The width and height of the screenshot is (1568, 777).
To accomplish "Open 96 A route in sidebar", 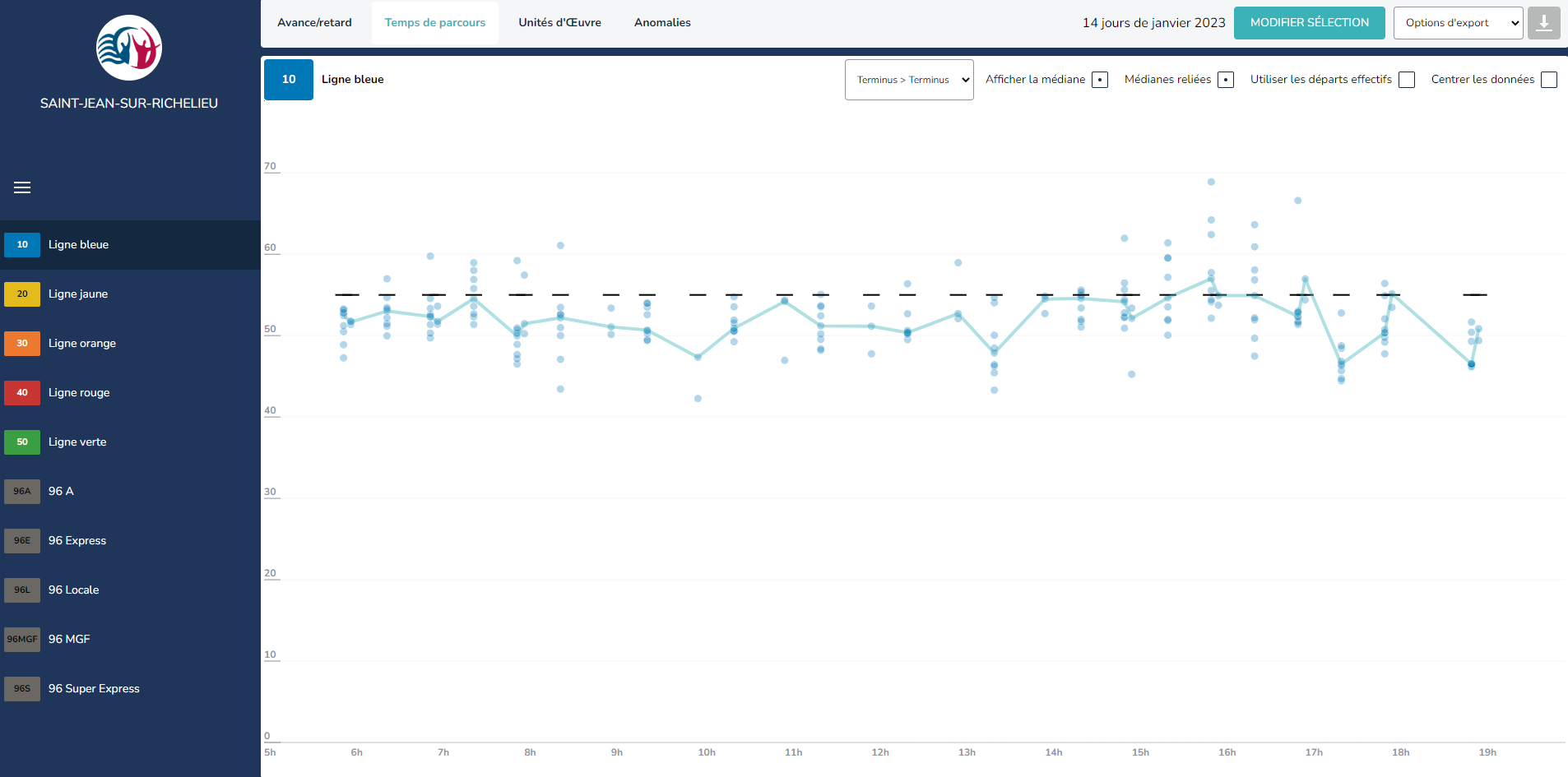I will pos(130,492).
